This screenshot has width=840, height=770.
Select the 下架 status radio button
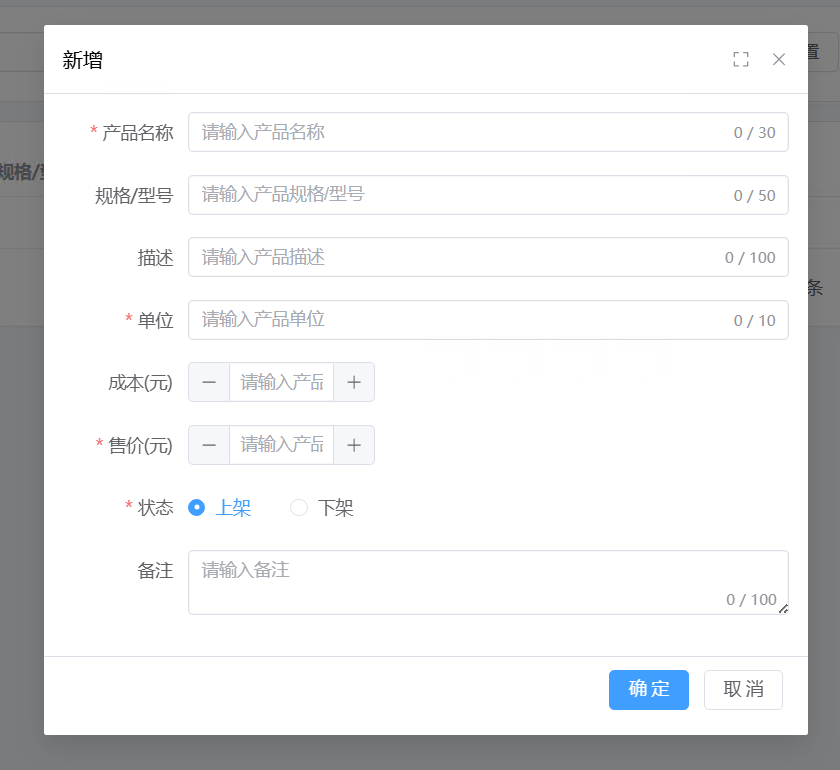[298, 507]
